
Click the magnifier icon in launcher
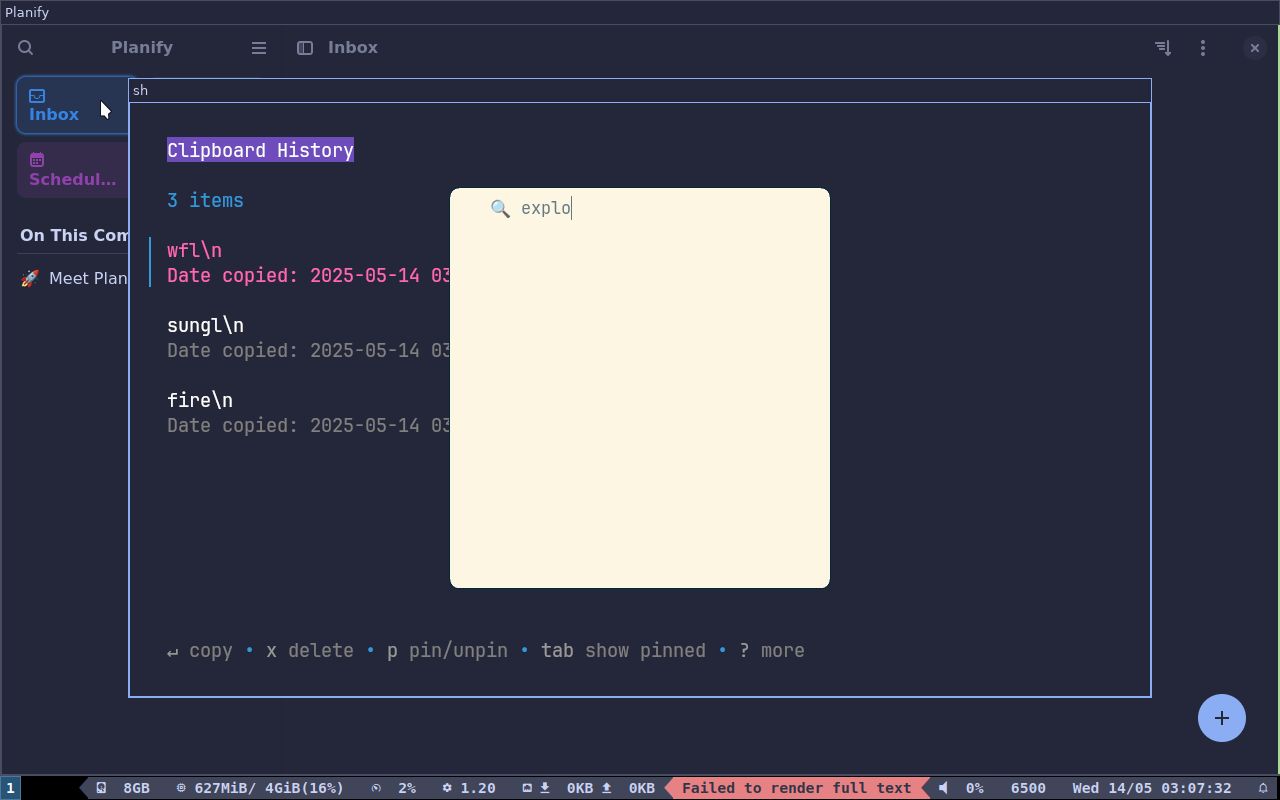coord(500,208)
